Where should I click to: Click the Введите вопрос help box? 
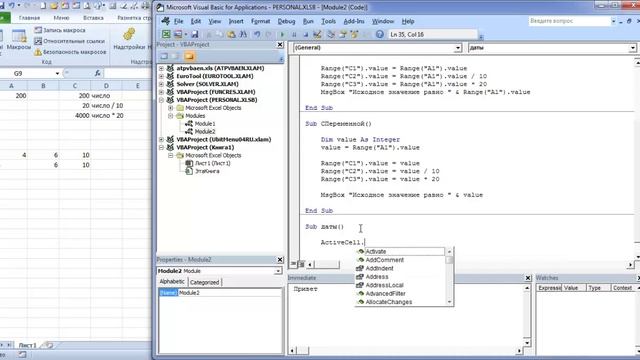pos(569,21)
